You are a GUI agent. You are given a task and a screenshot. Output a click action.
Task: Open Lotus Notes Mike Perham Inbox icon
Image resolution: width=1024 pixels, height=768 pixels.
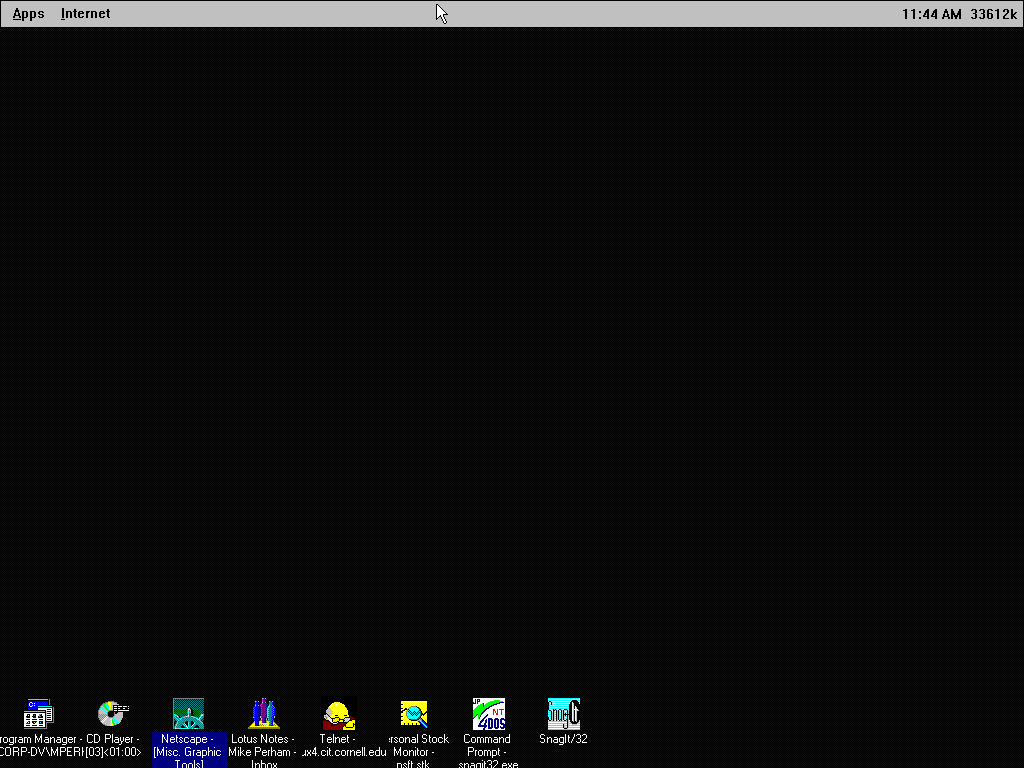tap(263, 713)
